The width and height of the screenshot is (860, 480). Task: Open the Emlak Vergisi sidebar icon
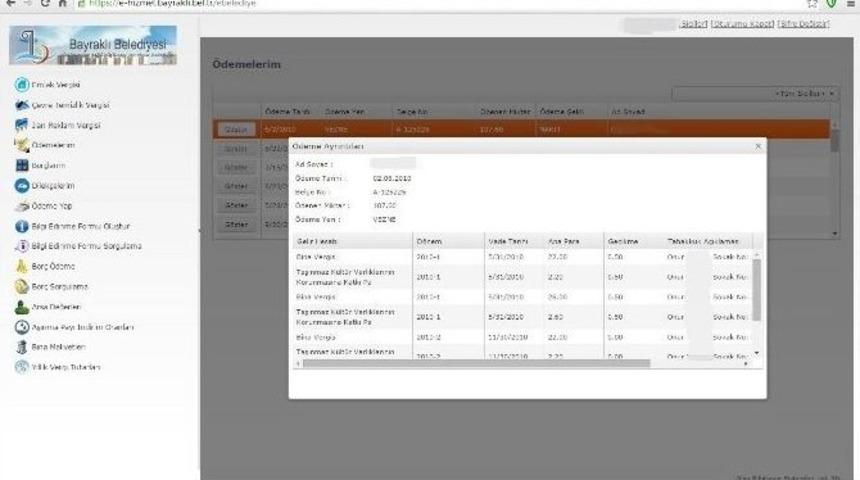click(x=20, y=85)
